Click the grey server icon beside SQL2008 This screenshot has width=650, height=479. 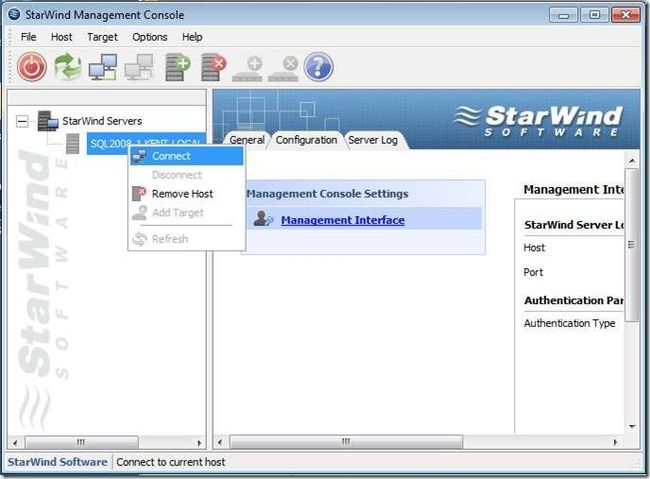73,143
